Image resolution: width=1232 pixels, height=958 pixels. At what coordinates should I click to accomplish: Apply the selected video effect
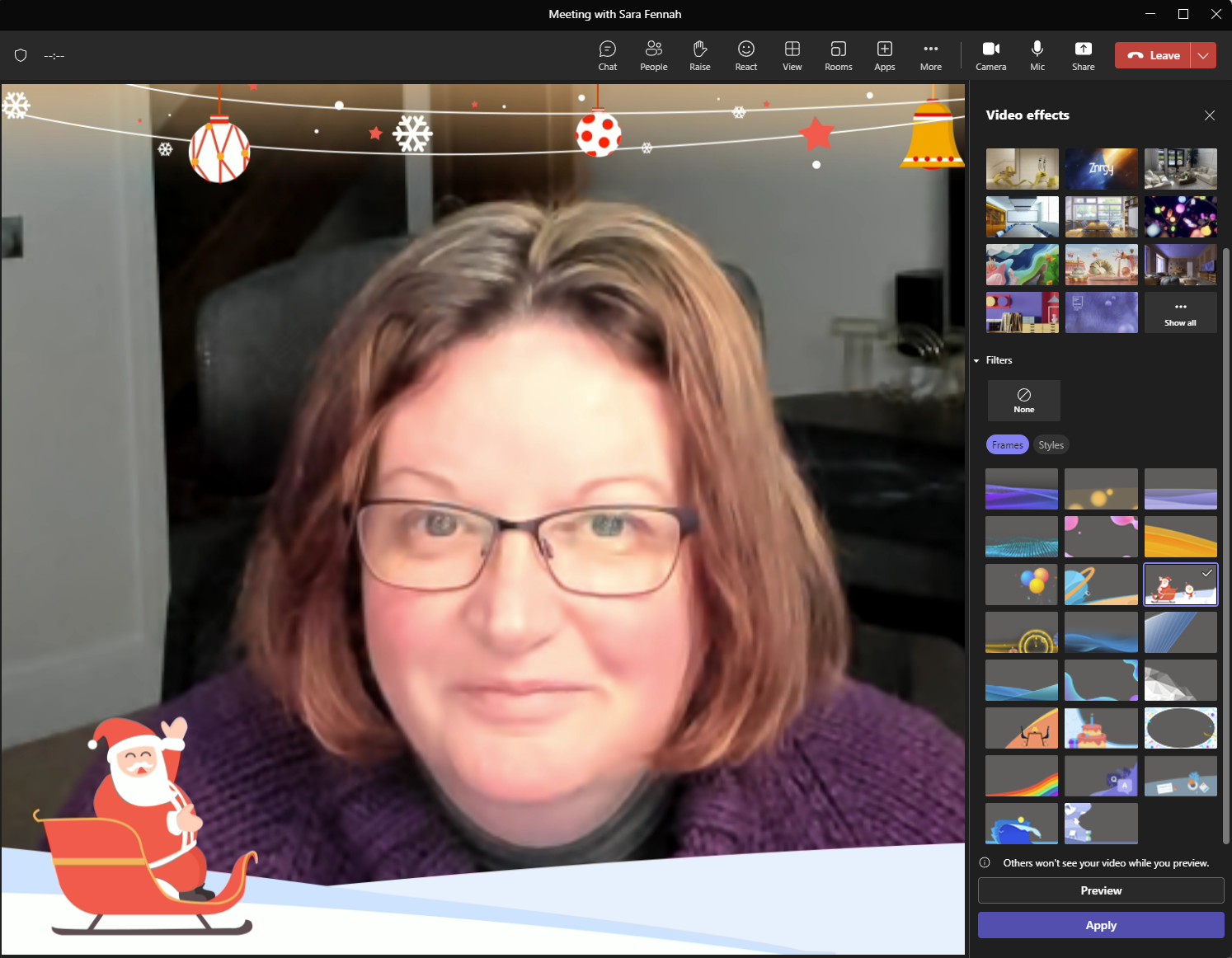click(1101, 925)
